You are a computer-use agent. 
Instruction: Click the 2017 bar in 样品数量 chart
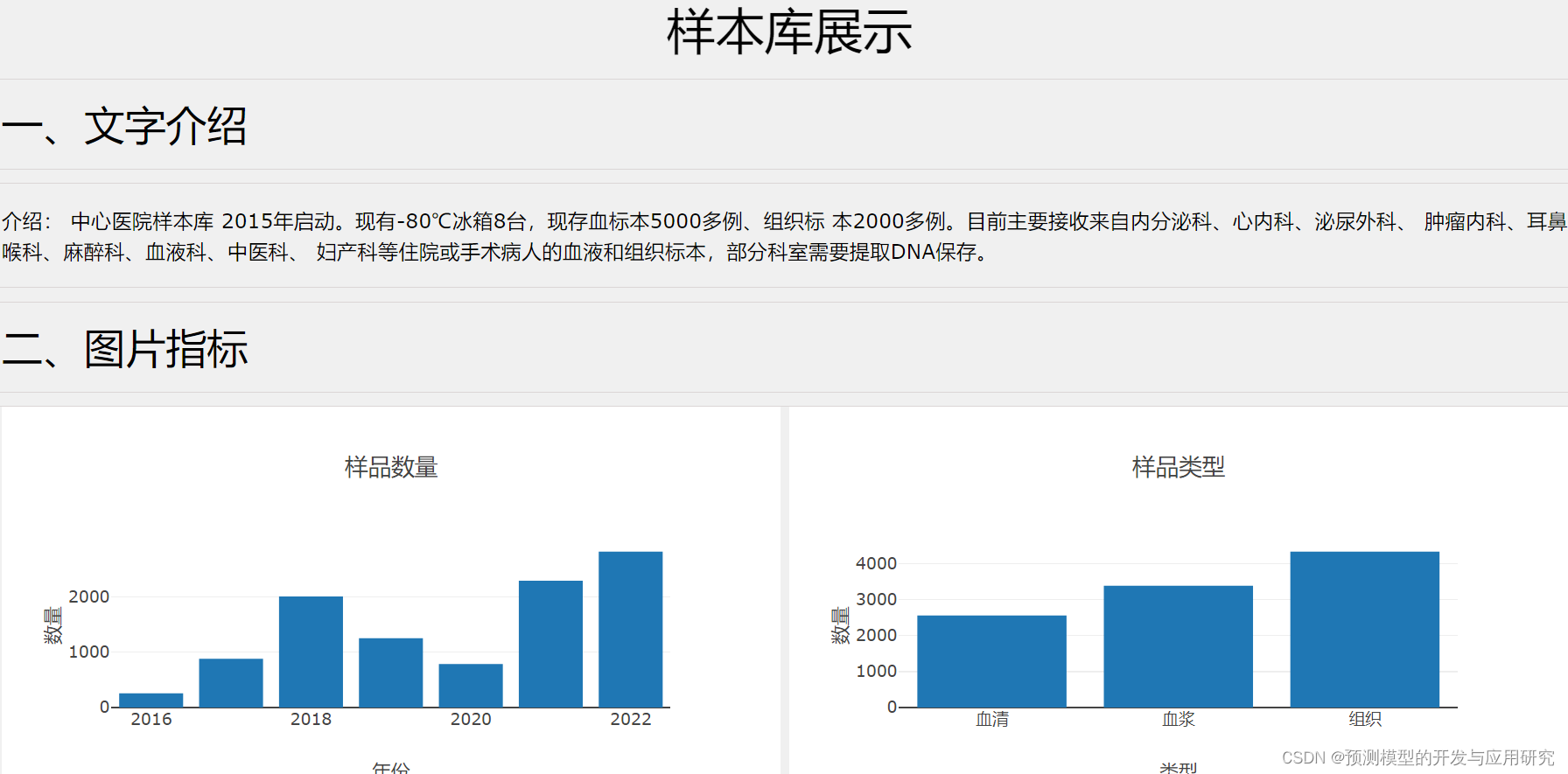231,682
